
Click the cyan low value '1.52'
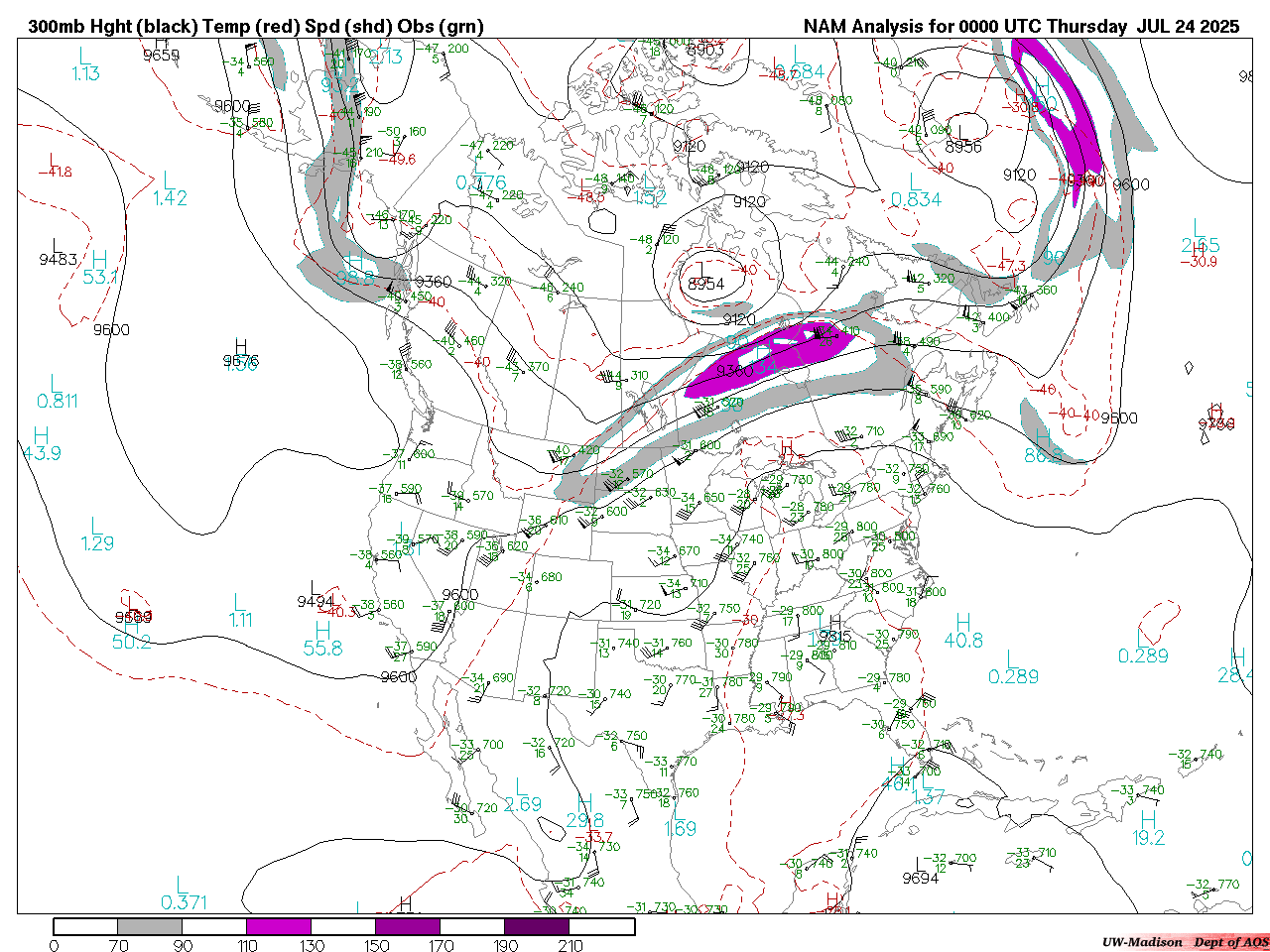pos(650,196)
